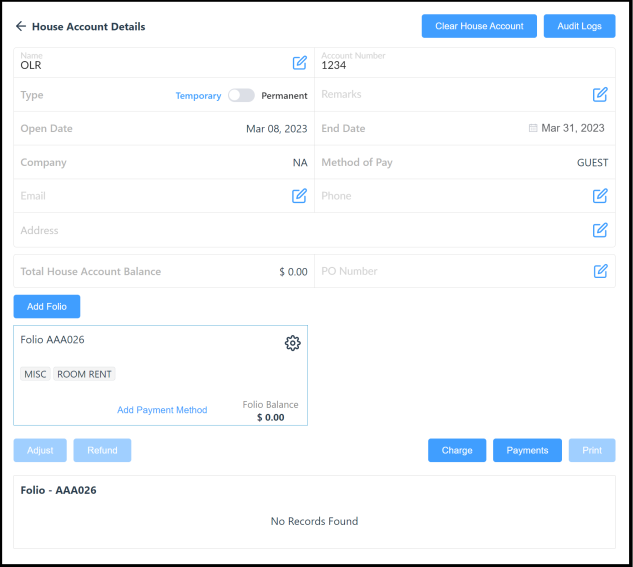Click the back arrow beside House Account Details
Screen dimensions: 633x567
point(20,26)
